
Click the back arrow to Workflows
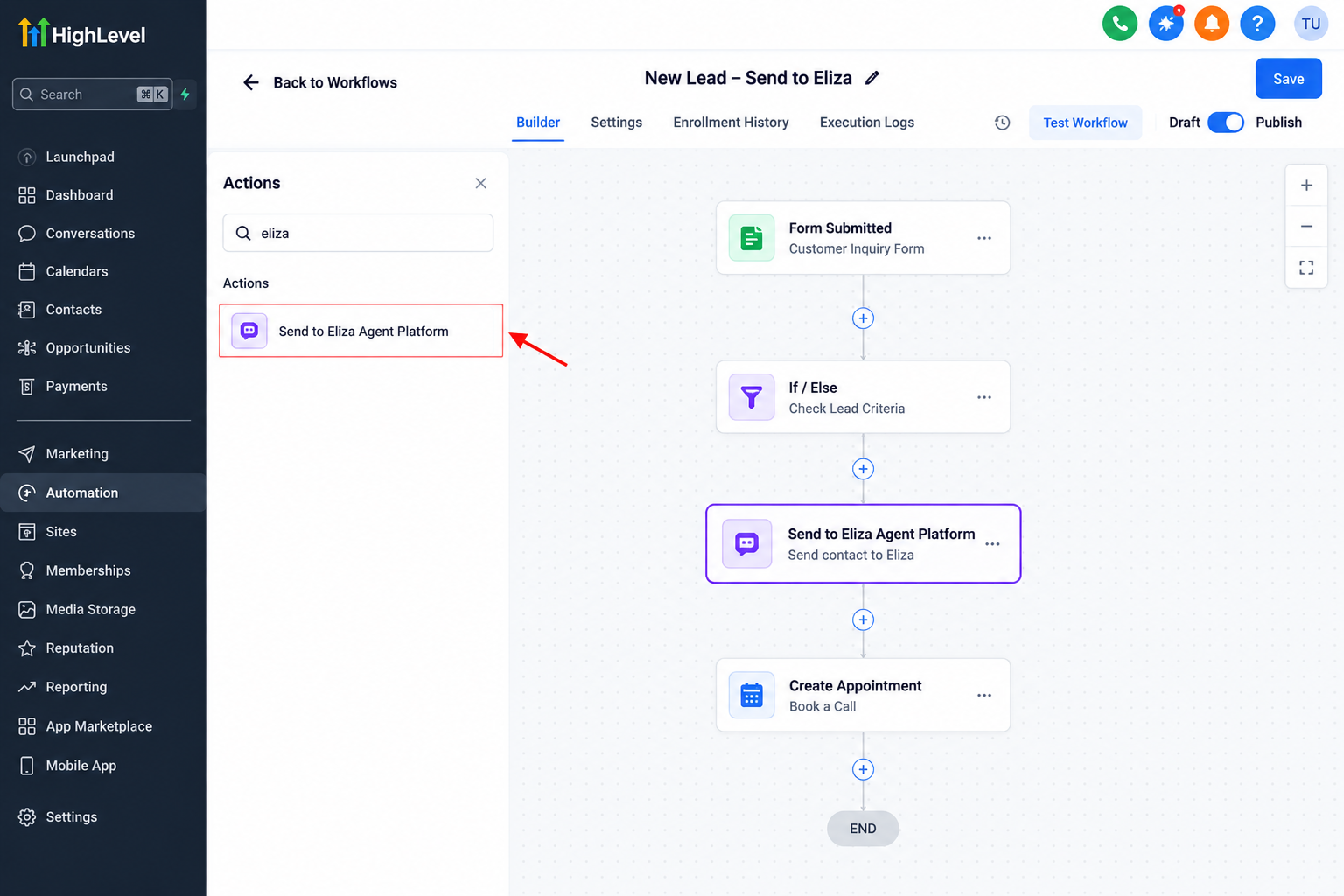tap(251, 82)
